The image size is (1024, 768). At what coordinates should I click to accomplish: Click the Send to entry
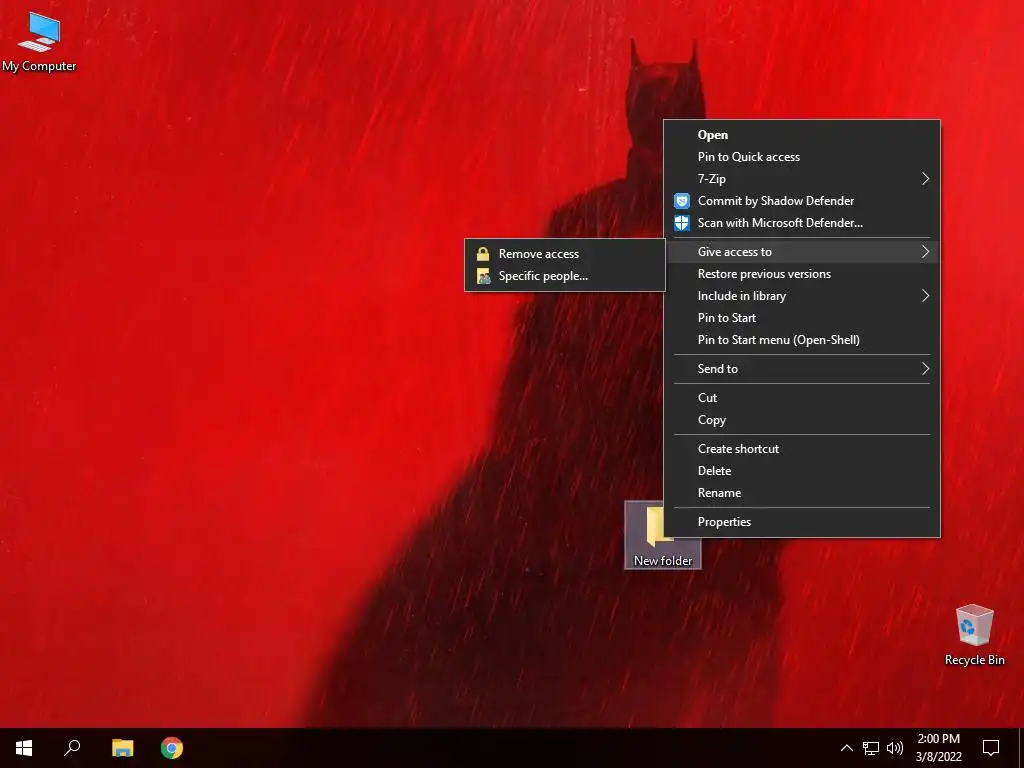click(802, 369)
